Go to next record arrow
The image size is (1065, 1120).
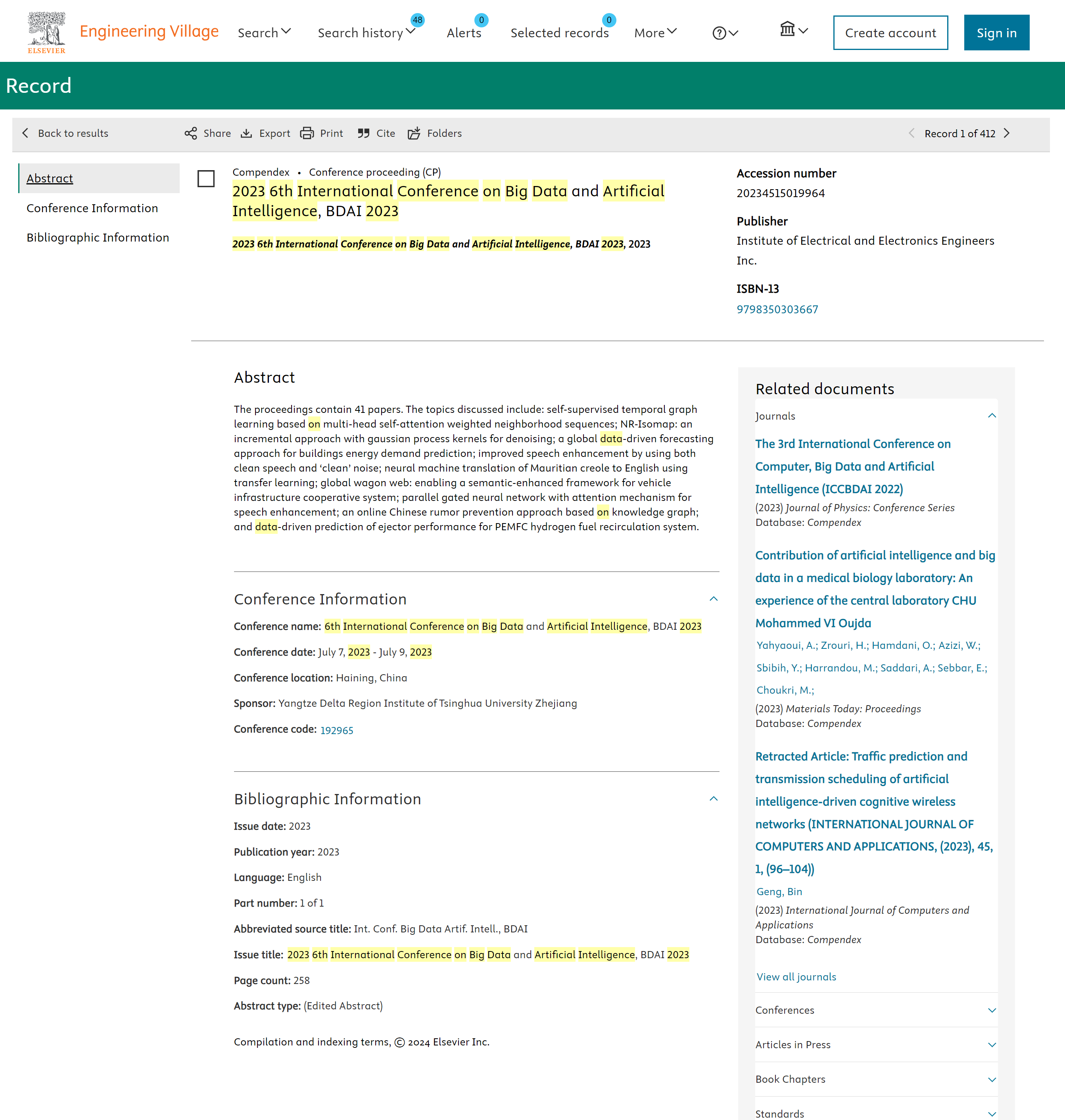point(1007,133)
